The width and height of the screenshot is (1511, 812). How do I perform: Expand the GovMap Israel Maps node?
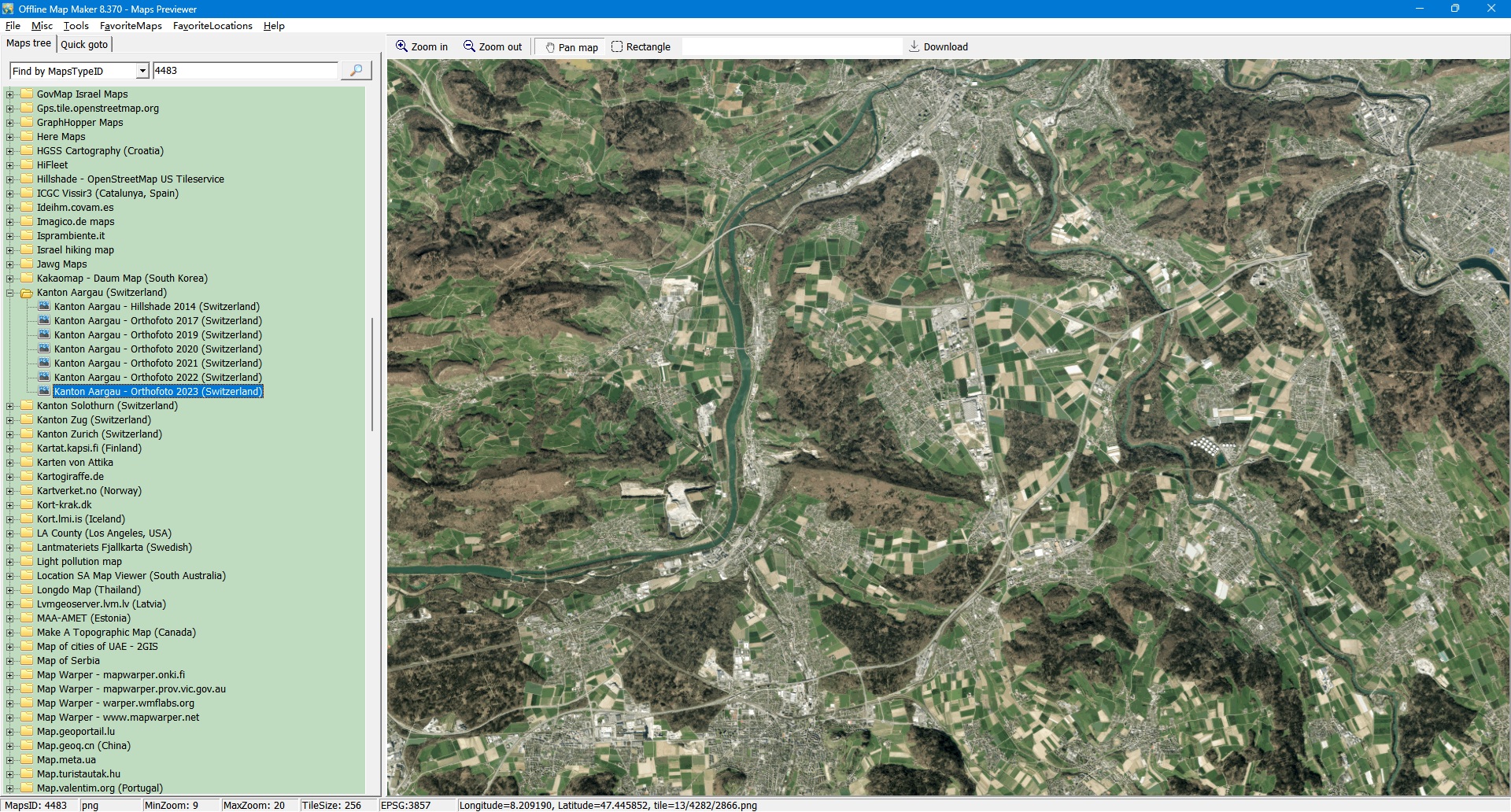pos(10,95)
